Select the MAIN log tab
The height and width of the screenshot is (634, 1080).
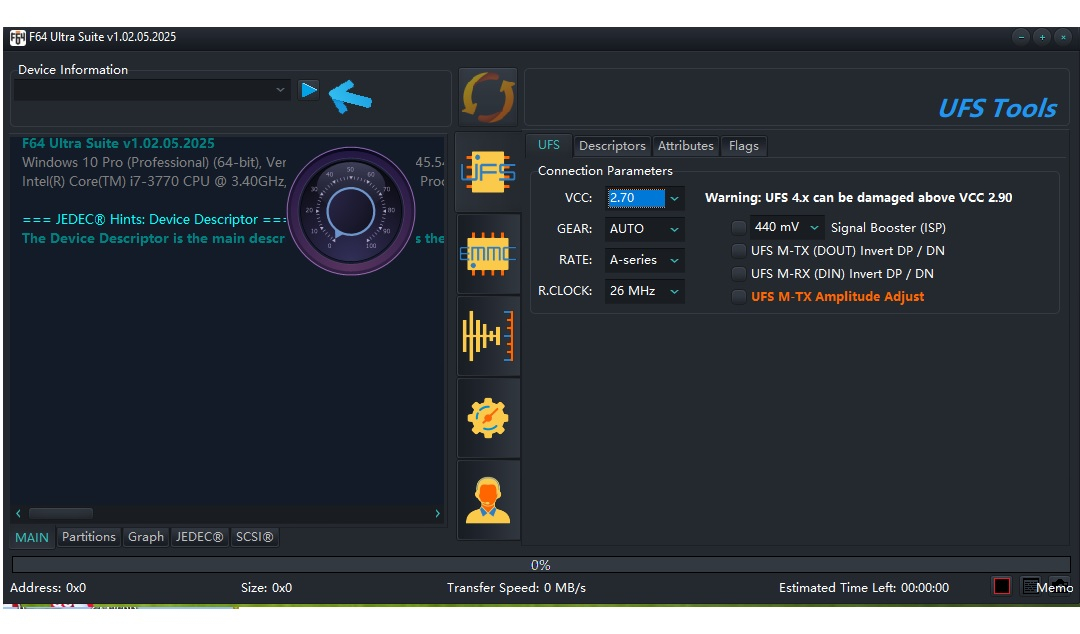(x=32, y=538)
